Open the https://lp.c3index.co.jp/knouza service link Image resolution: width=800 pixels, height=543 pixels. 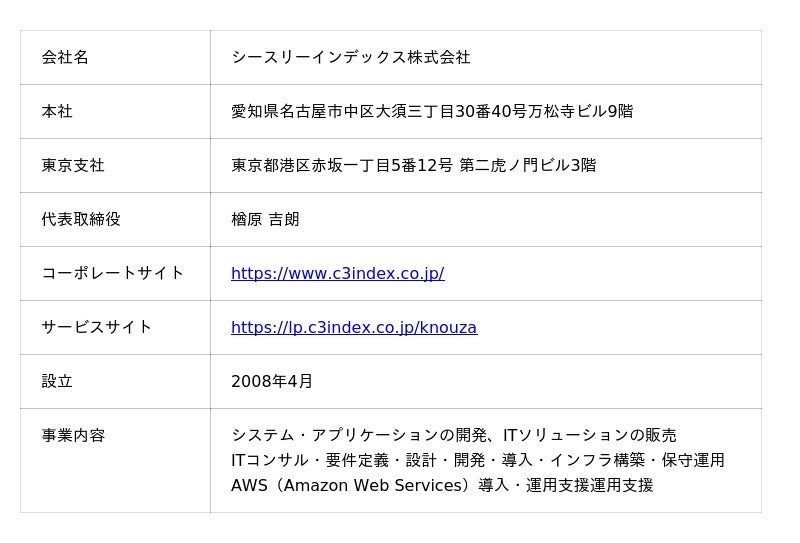pyautogui.click(x=353, y=327)
